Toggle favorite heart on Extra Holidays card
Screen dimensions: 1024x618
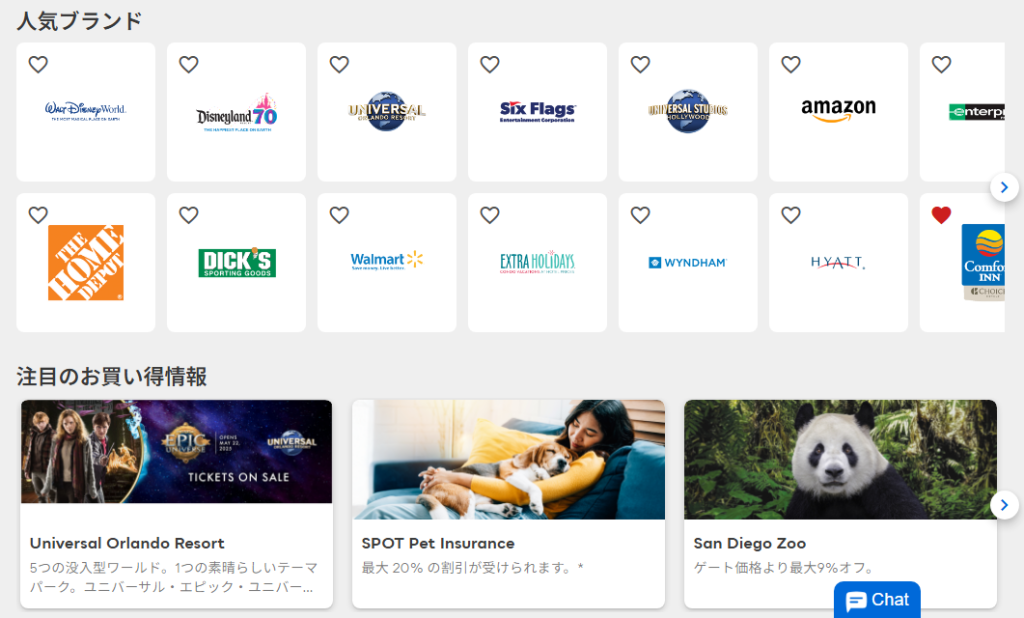490,215
